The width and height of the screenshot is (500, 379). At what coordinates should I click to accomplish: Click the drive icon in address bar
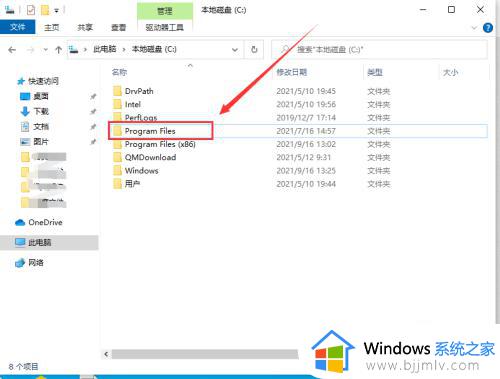(73, 50)
